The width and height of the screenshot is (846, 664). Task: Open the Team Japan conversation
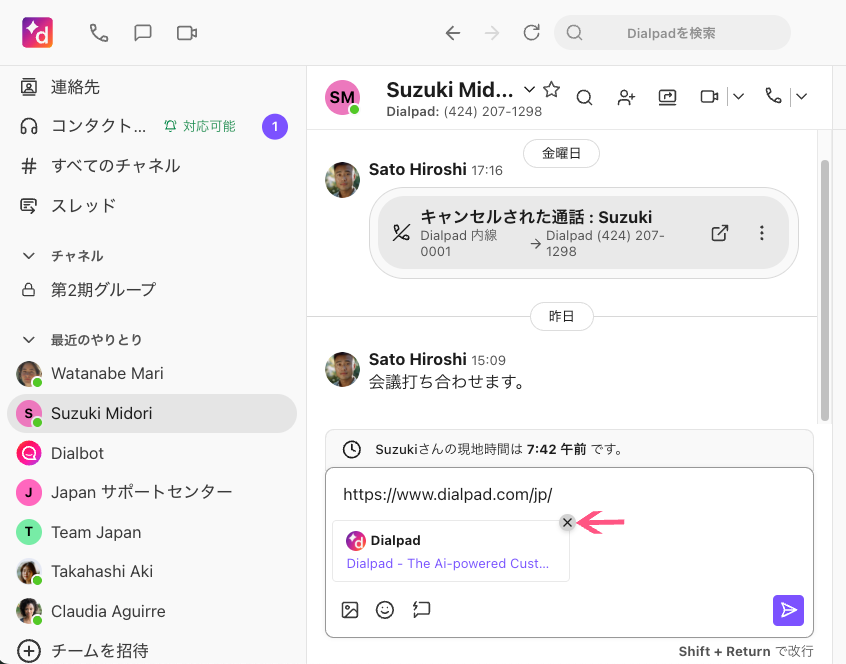point(96,532)
